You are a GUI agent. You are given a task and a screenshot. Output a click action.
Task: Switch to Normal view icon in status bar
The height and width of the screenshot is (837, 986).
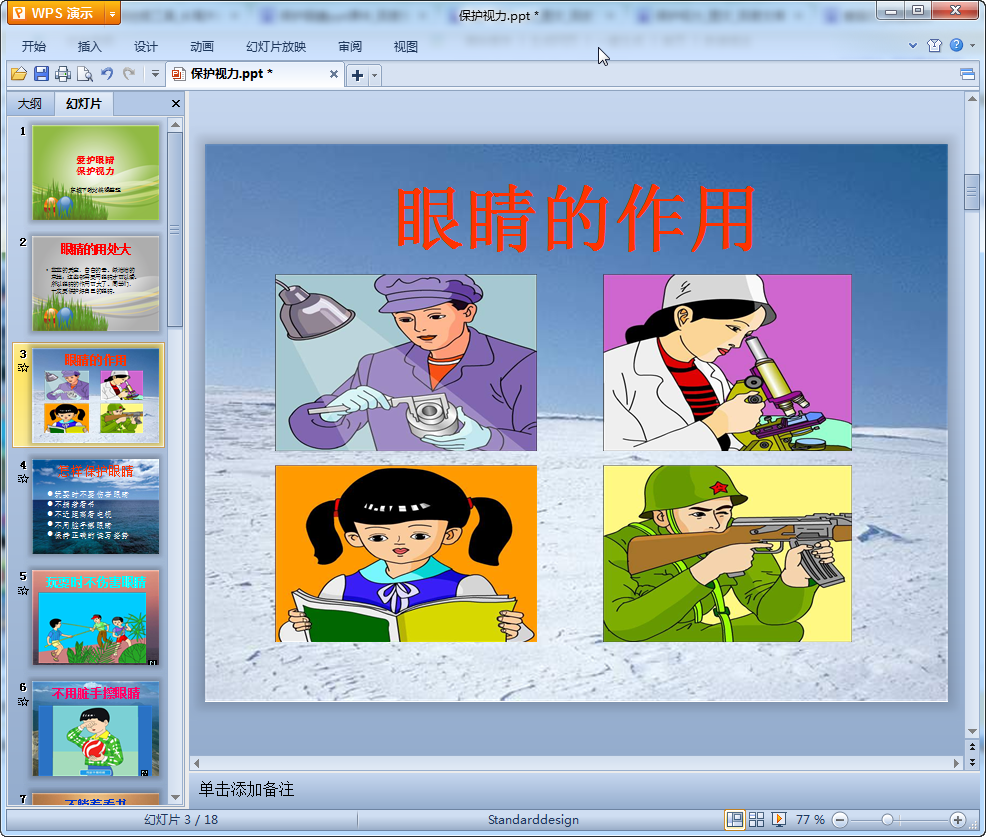[734, 819]
